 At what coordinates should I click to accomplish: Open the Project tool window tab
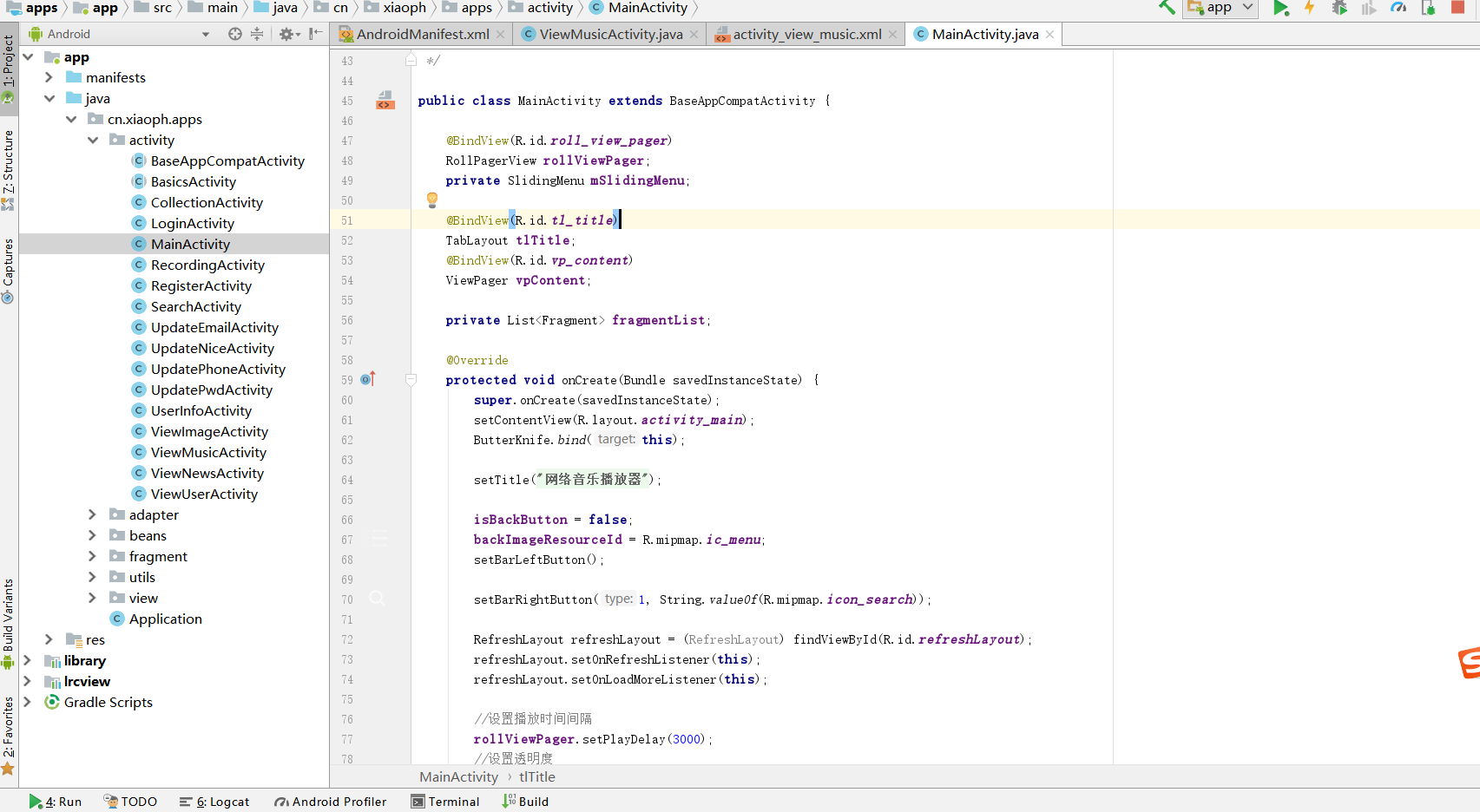tap(9, 68)
